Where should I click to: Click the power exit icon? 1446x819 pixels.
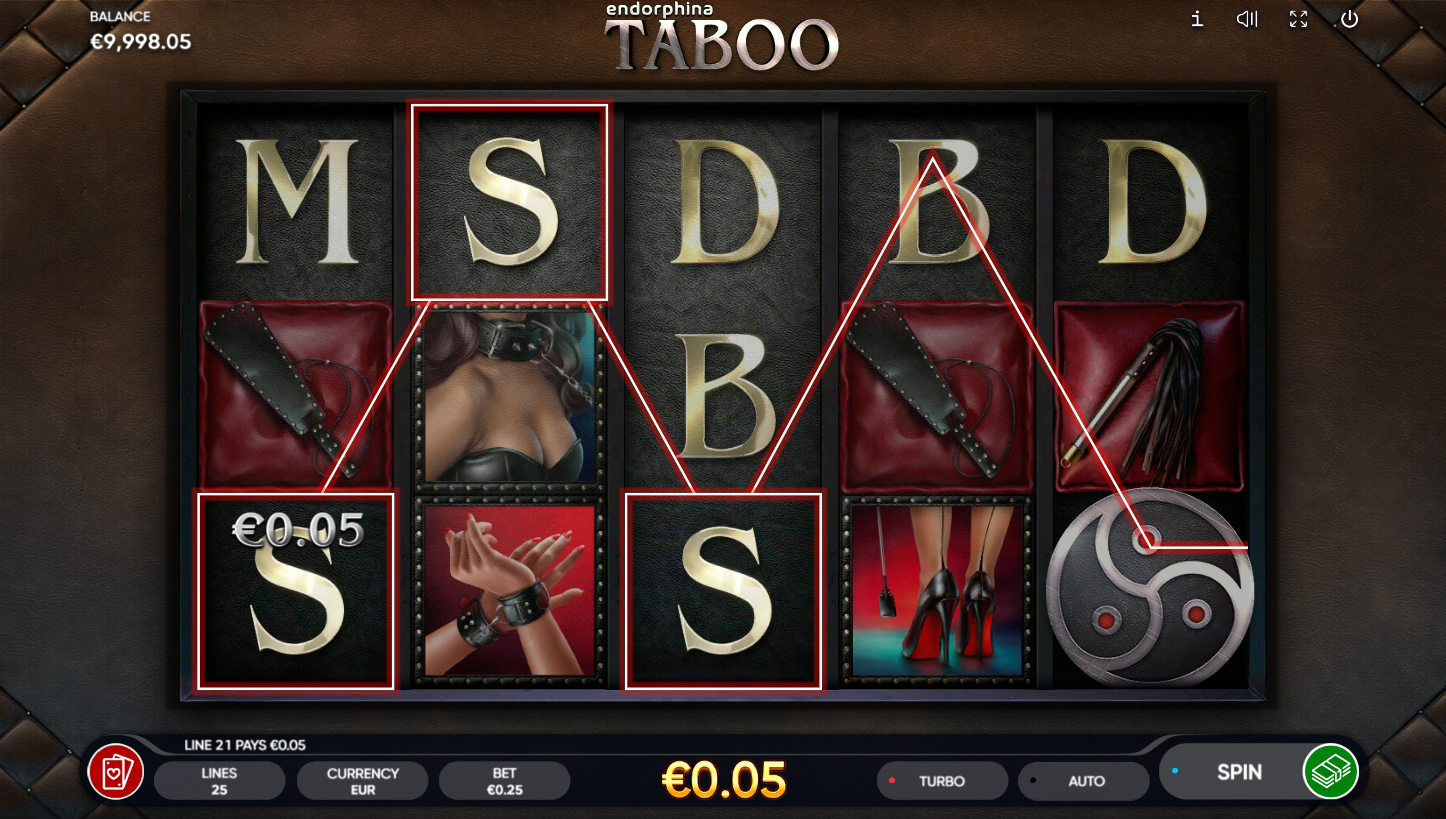(x=1349, y=19)
